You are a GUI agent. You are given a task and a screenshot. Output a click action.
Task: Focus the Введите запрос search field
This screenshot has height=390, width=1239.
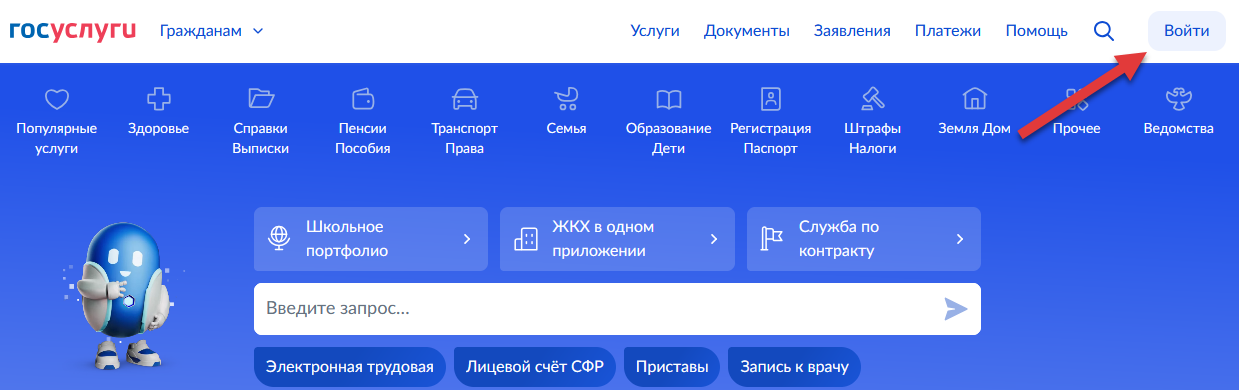tap(617, 309)
